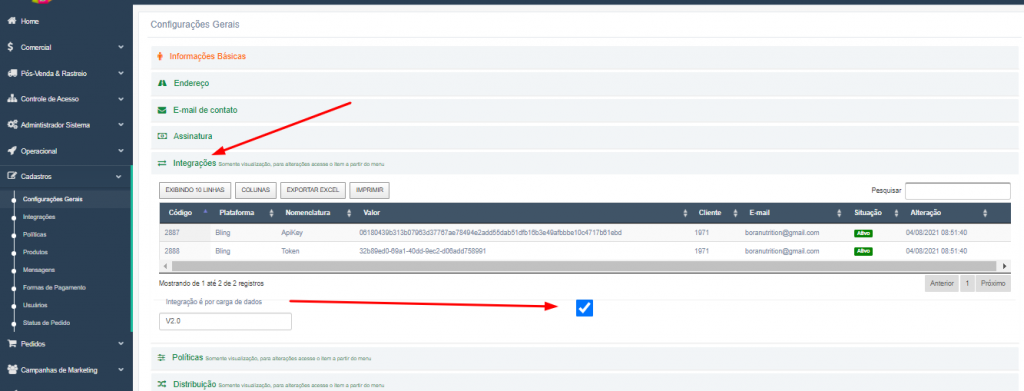Click the Ativo badge in row 2887

click(x=863, y=233)
